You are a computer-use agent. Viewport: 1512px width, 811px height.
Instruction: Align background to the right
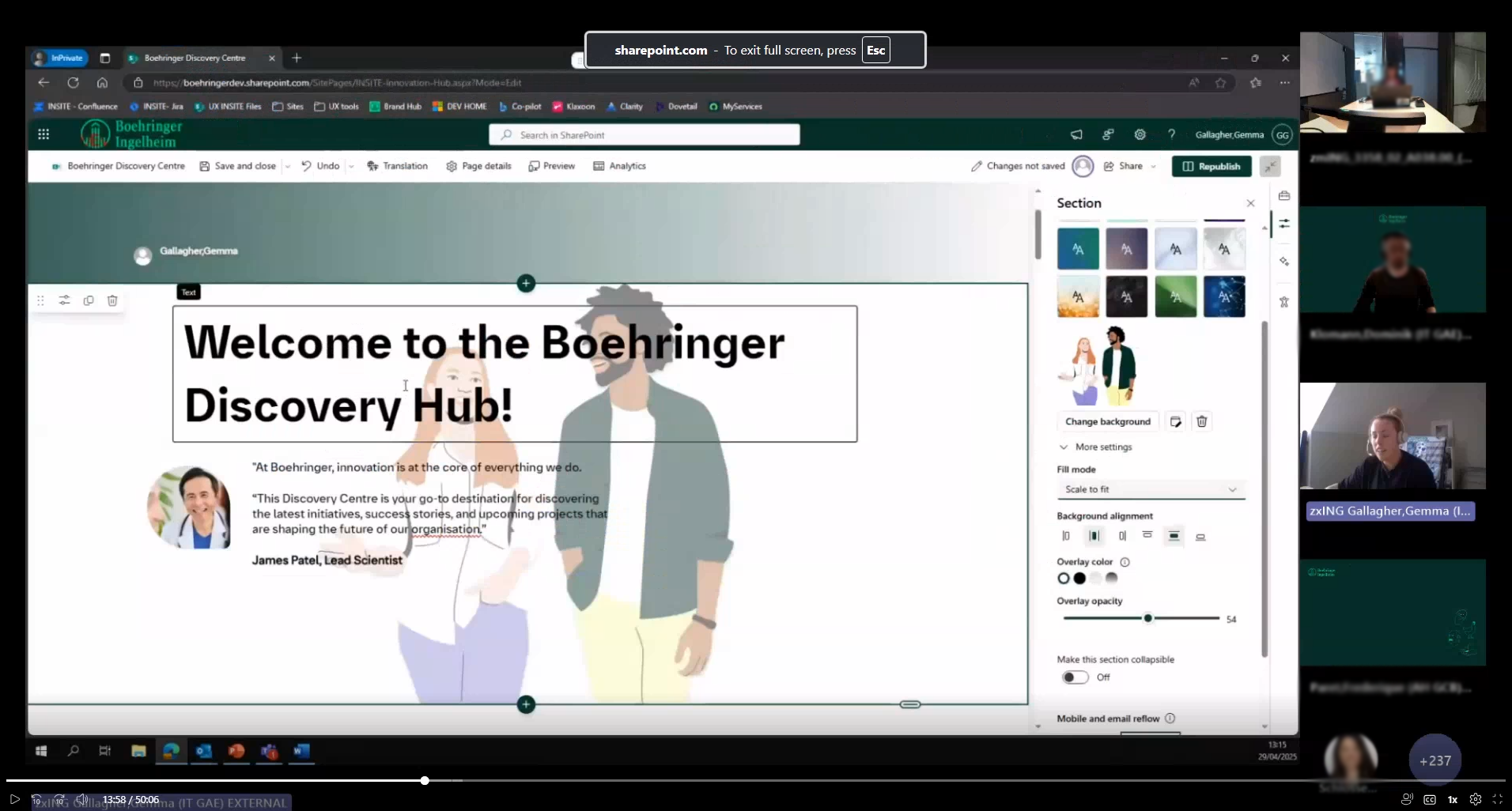(x=1122, y=536)
